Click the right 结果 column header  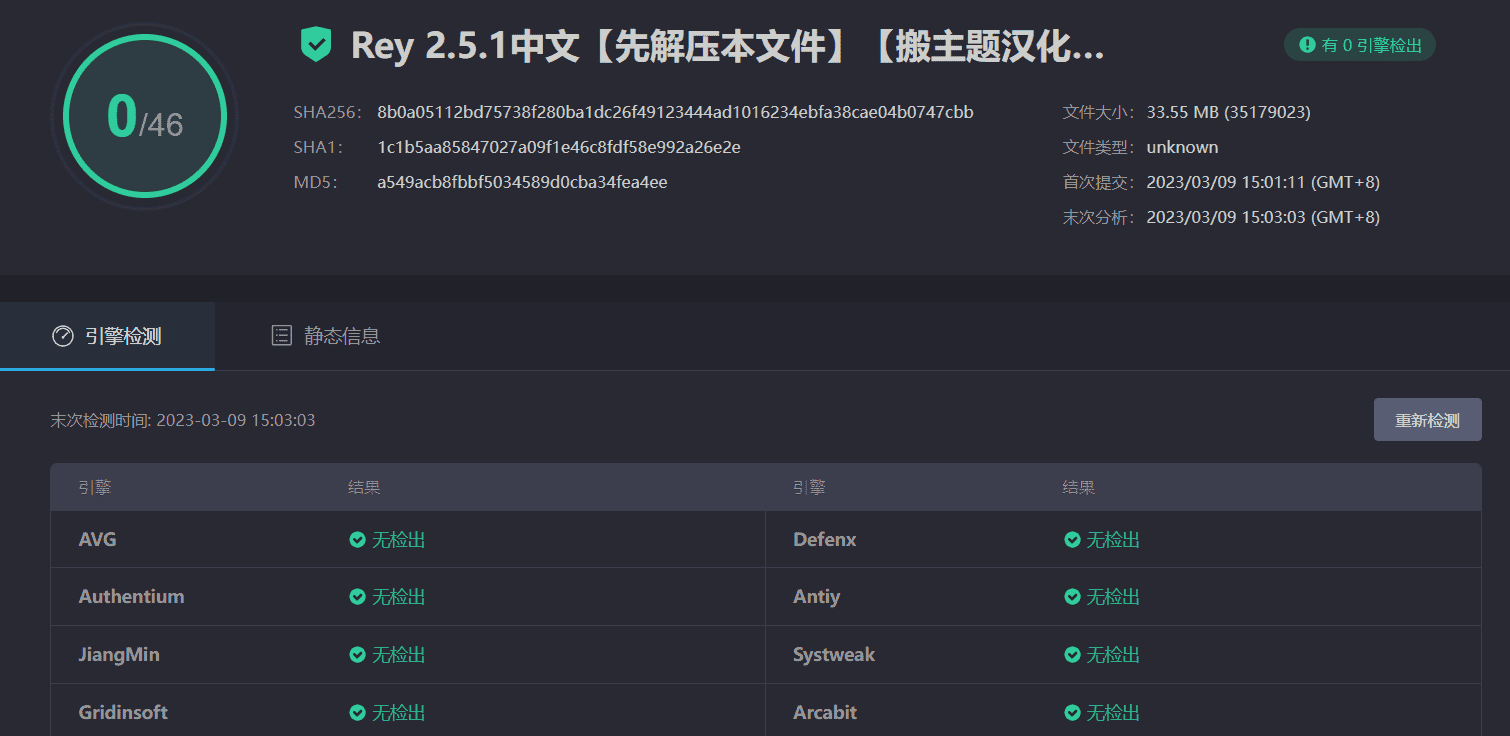click(1078, 488)
